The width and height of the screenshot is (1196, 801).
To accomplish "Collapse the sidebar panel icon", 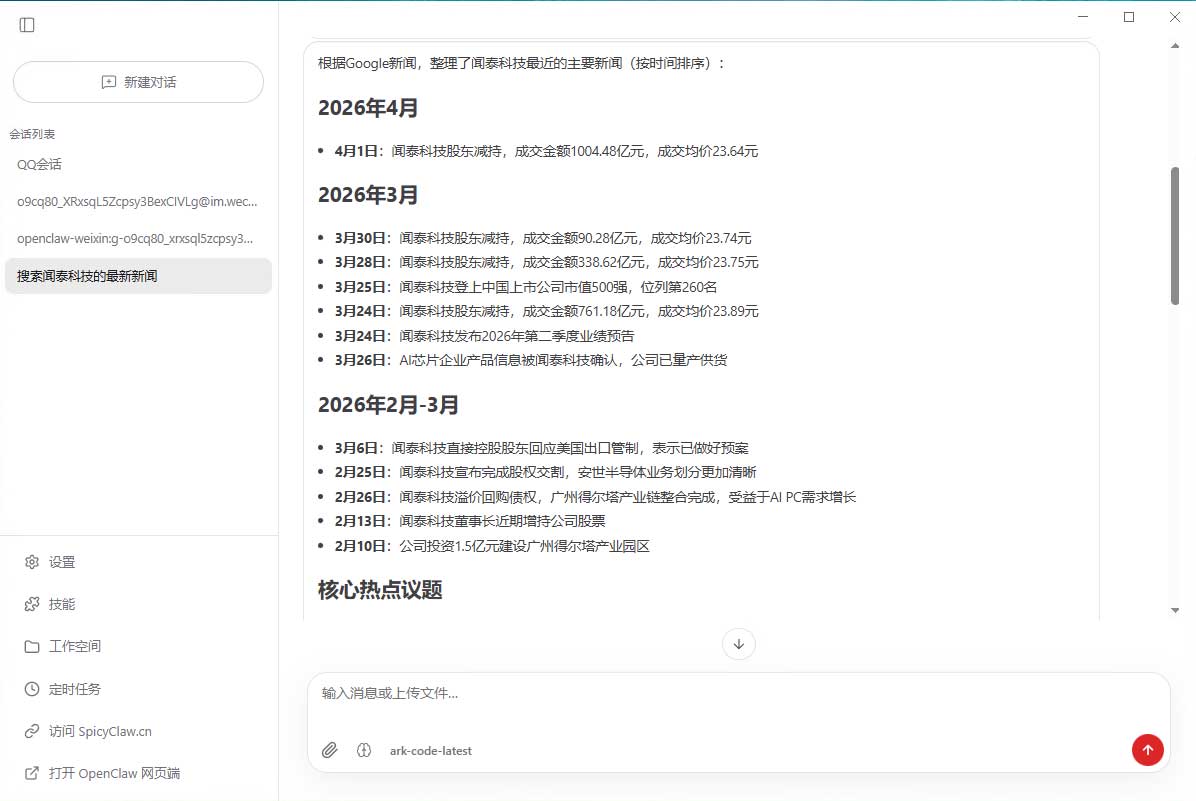I will tap(27, 25).
